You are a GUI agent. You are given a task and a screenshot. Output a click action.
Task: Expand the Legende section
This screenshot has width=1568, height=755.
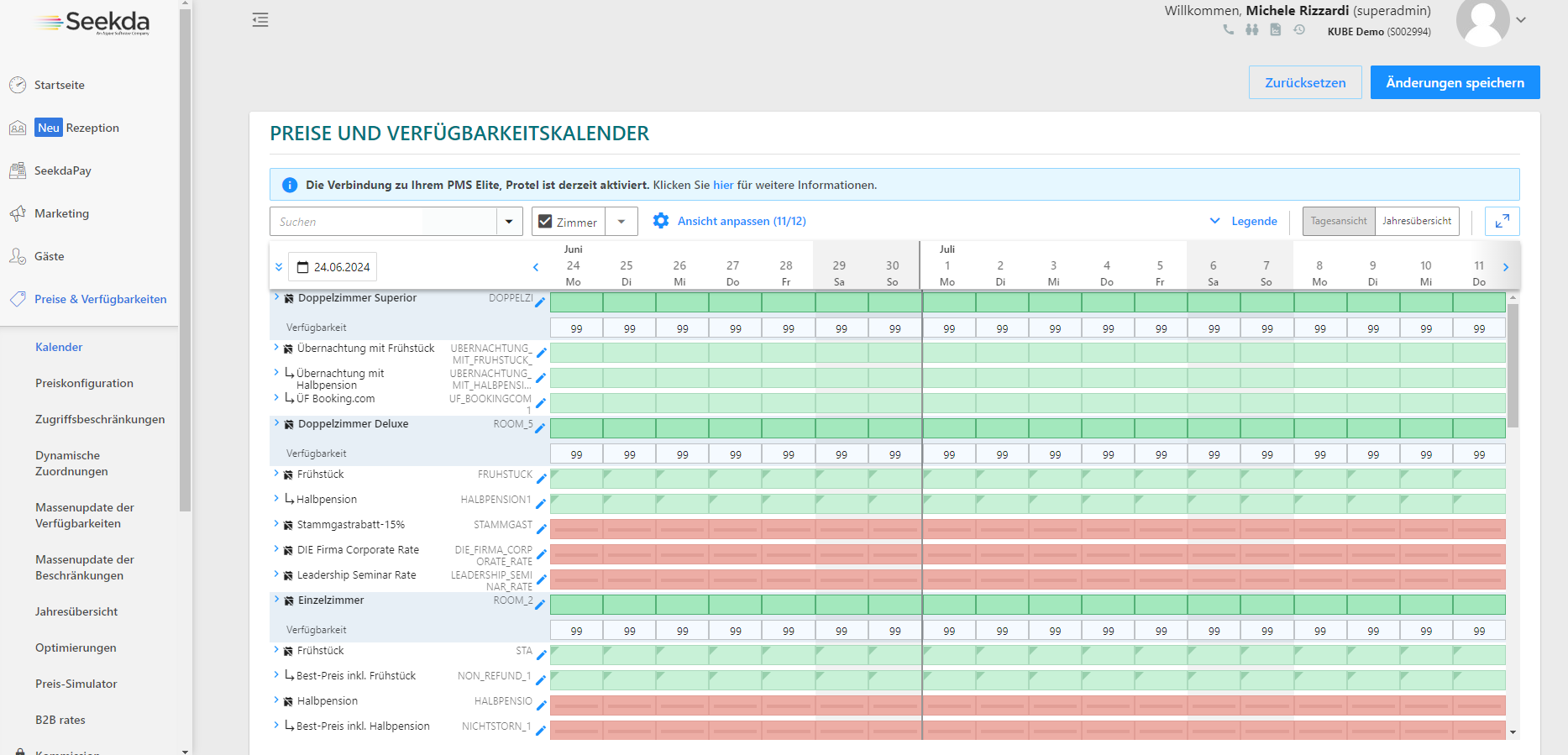tap(1244, 221)
